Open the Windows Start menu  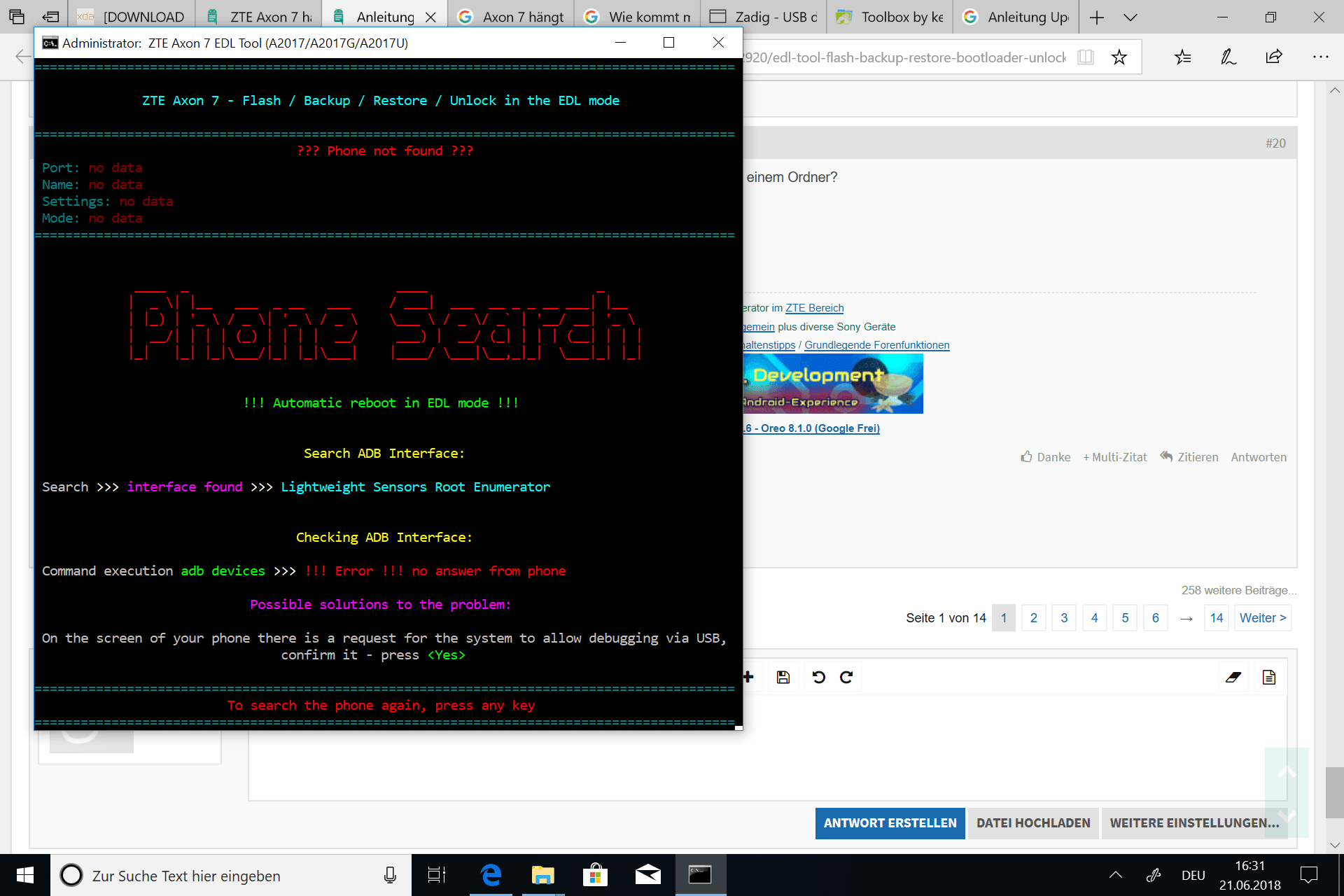[25, 875]
